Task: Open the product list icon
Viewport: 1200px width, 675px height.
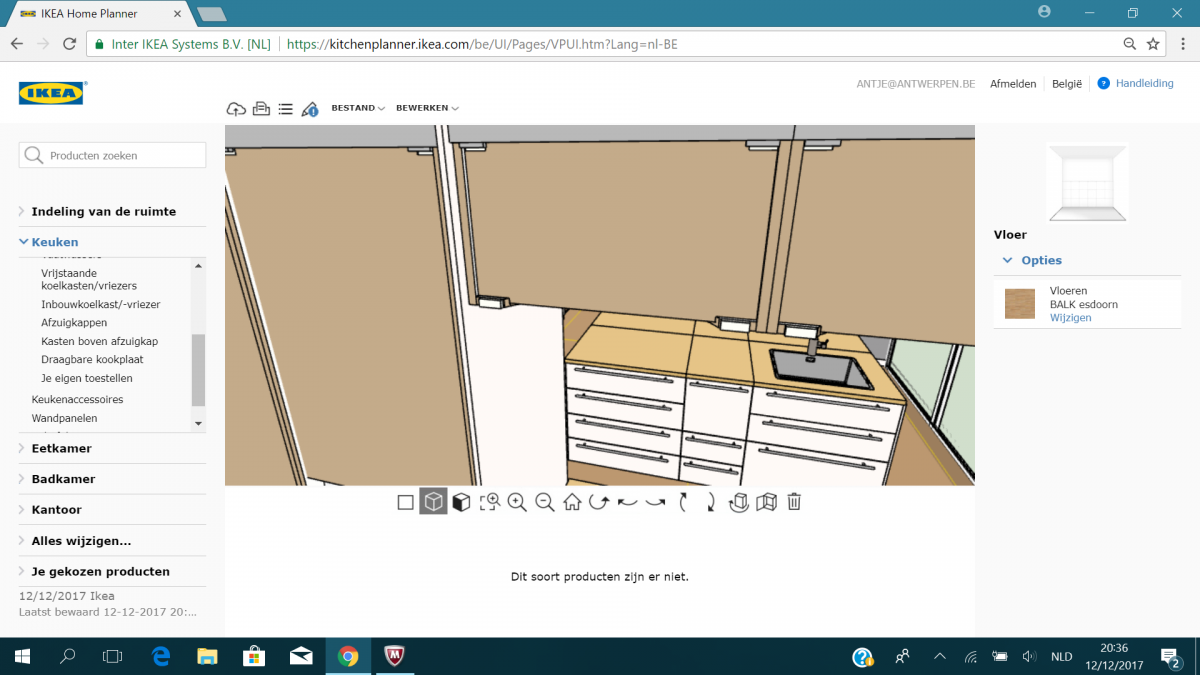Action: click(x=285, y=109)
